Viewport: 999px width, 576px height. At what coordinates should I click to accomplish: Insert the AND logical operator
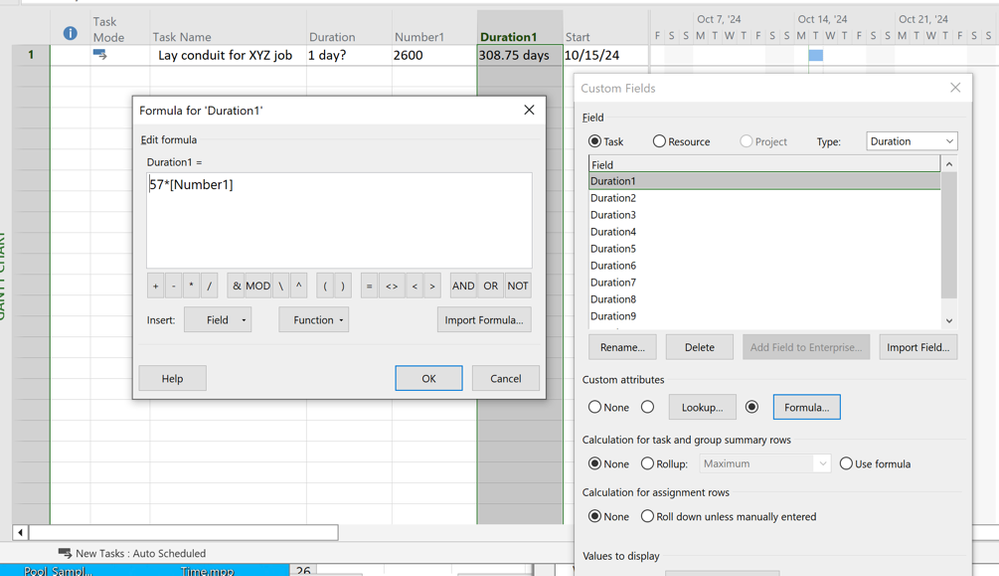point(463,286)
